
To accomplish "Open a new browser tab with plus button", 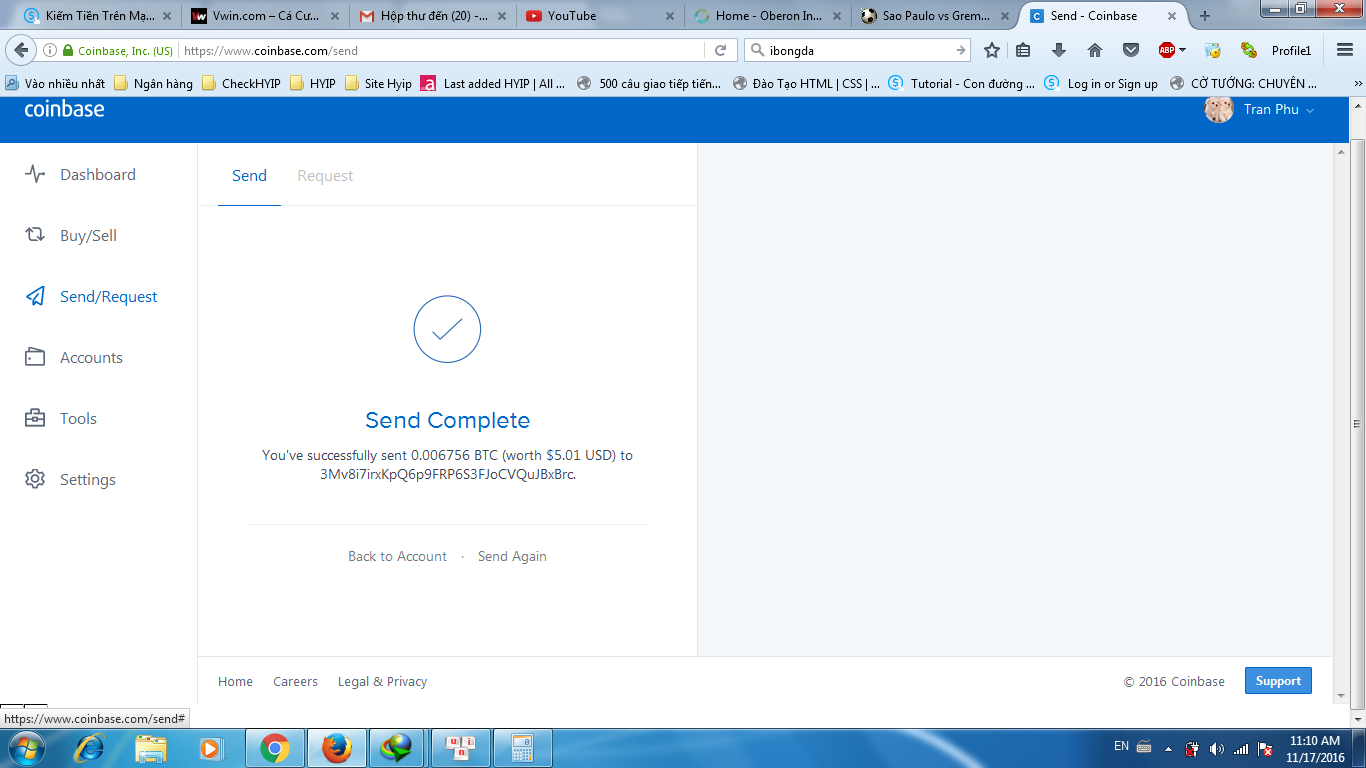I will click(1204, 16).
